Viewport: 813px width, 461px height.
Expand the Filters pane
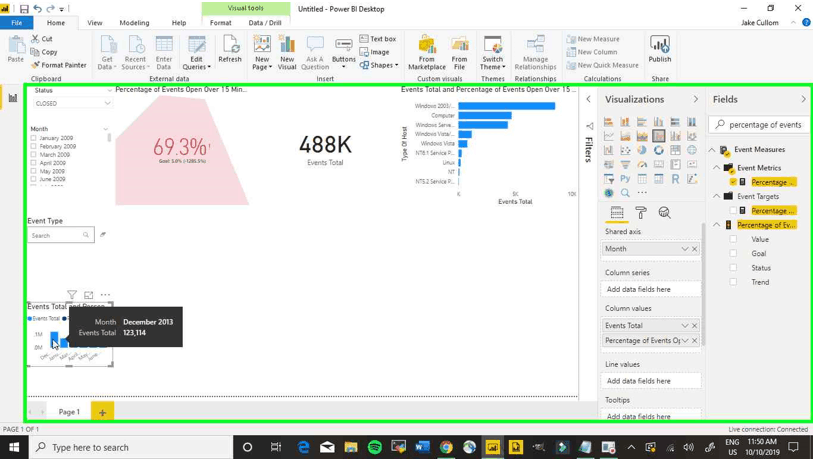588,99
